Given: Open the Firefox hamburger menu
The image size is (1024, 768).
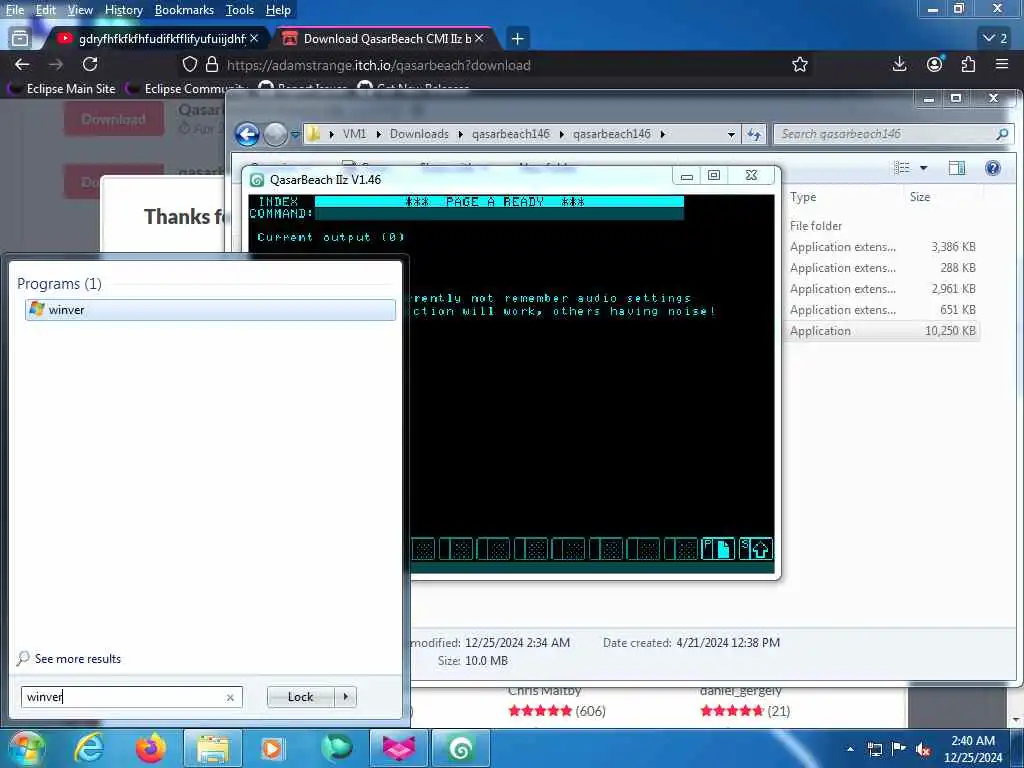Looking at the screenshot, I should pos(1002,64).
